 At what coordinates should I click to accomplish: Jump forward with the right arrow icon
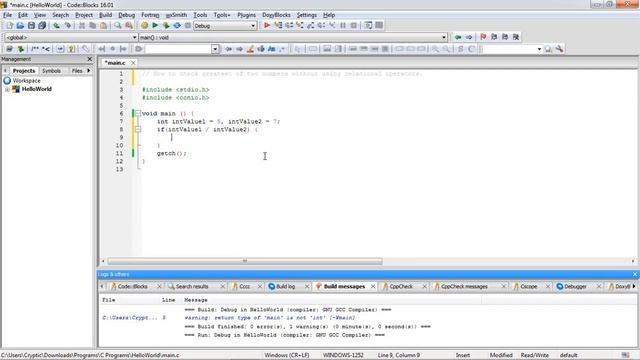coord(469,37)
